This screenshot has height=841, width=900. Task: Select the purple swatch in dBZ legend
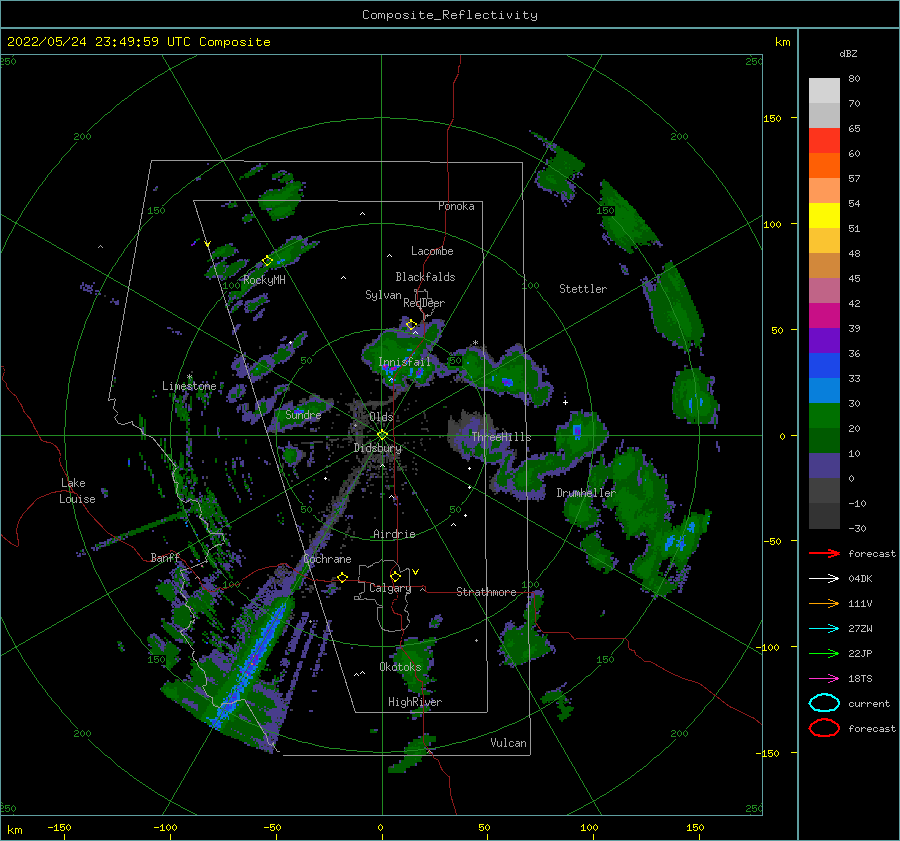824,340
